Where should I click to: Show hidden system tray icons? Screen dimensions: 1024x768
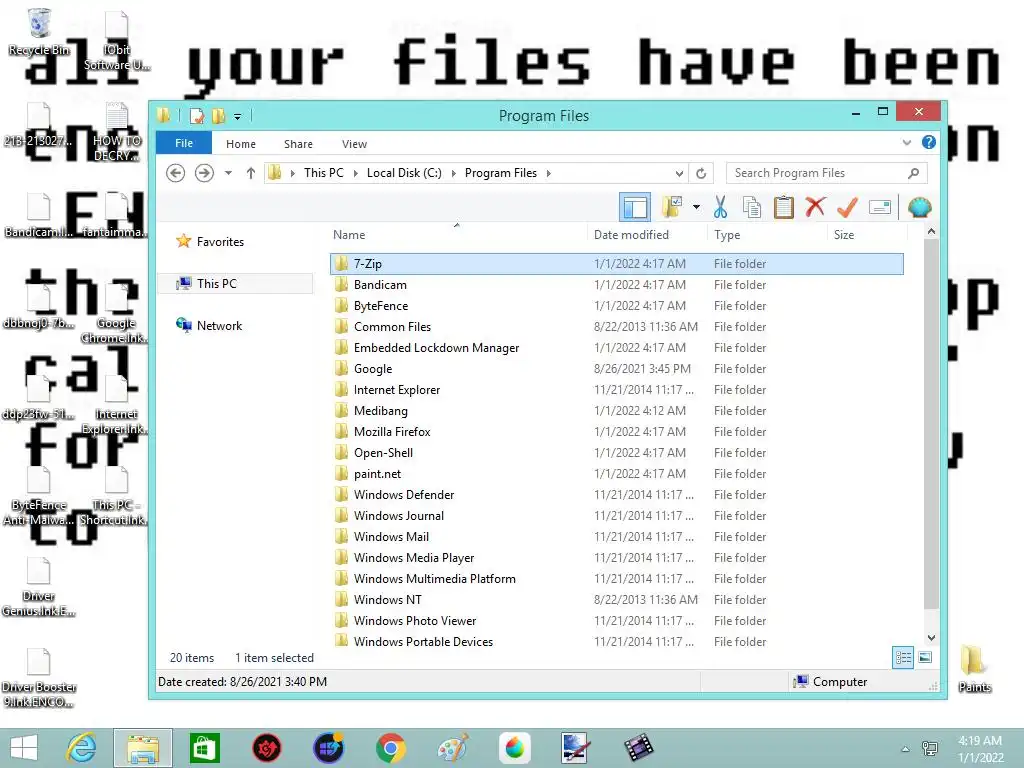coord(905,749)
